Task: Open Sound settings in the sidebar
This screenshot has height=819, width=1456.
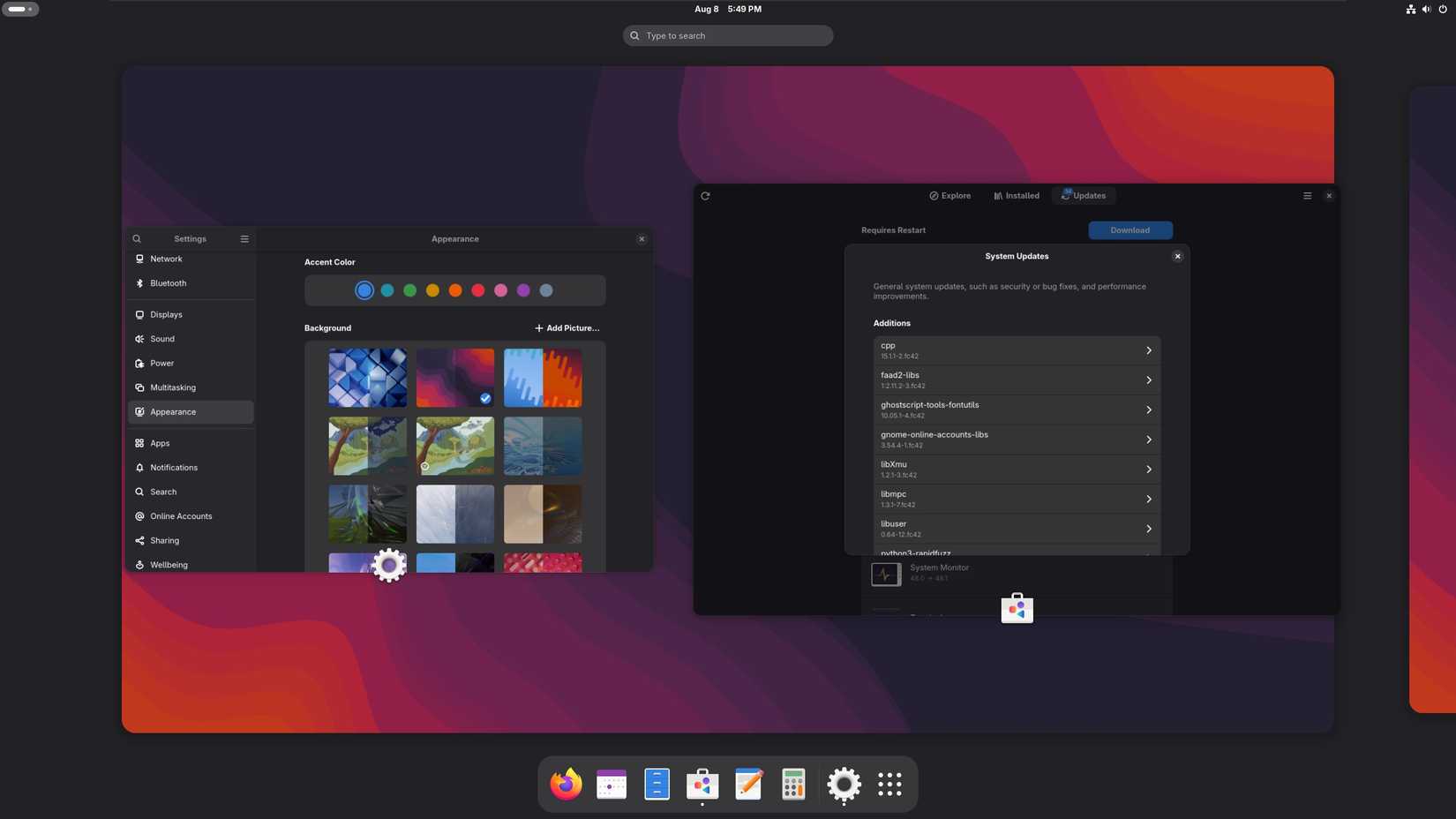Action: tap(162, 339)
